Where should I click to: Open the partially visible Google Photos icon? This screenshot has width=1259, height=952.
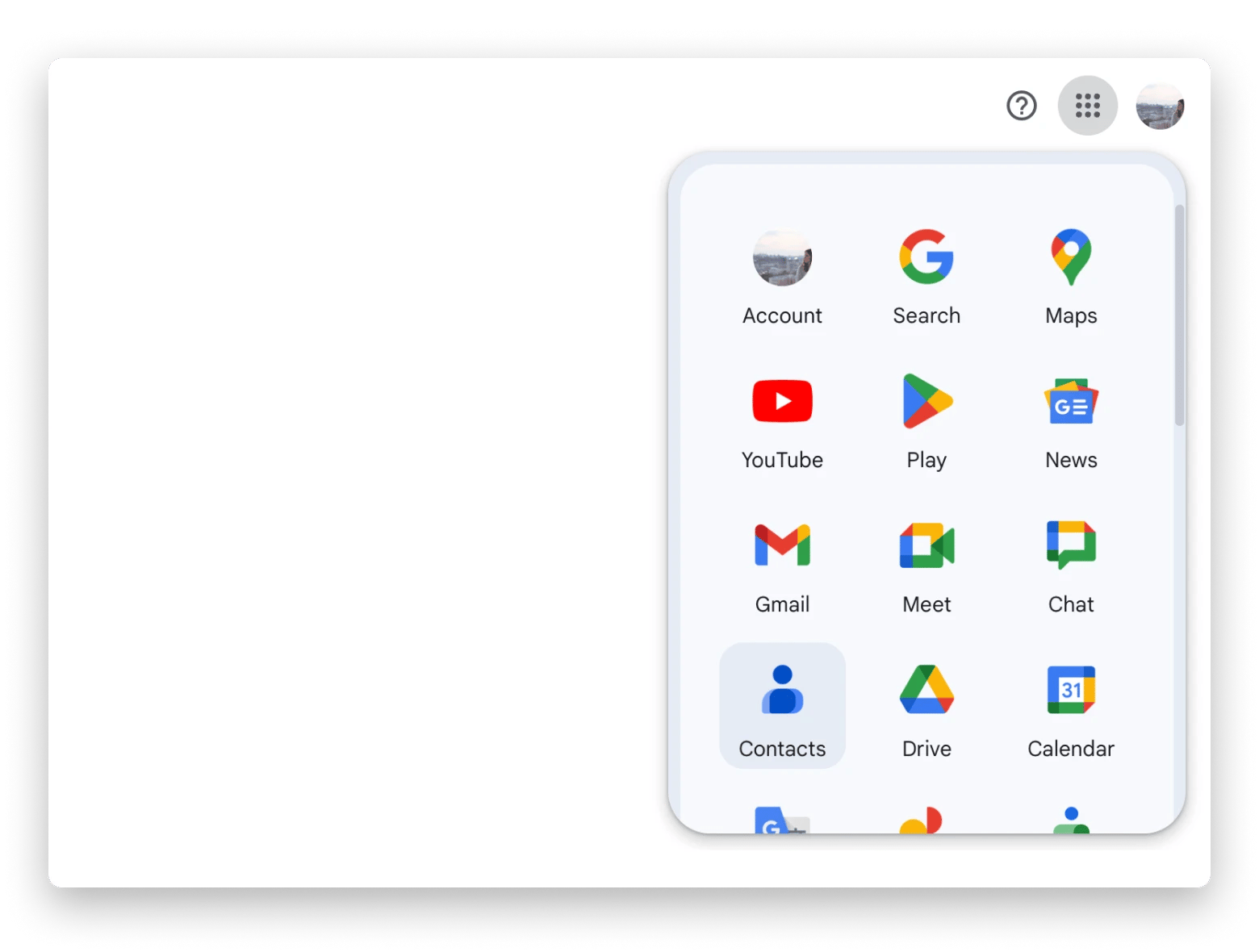[x=922, y=820]
